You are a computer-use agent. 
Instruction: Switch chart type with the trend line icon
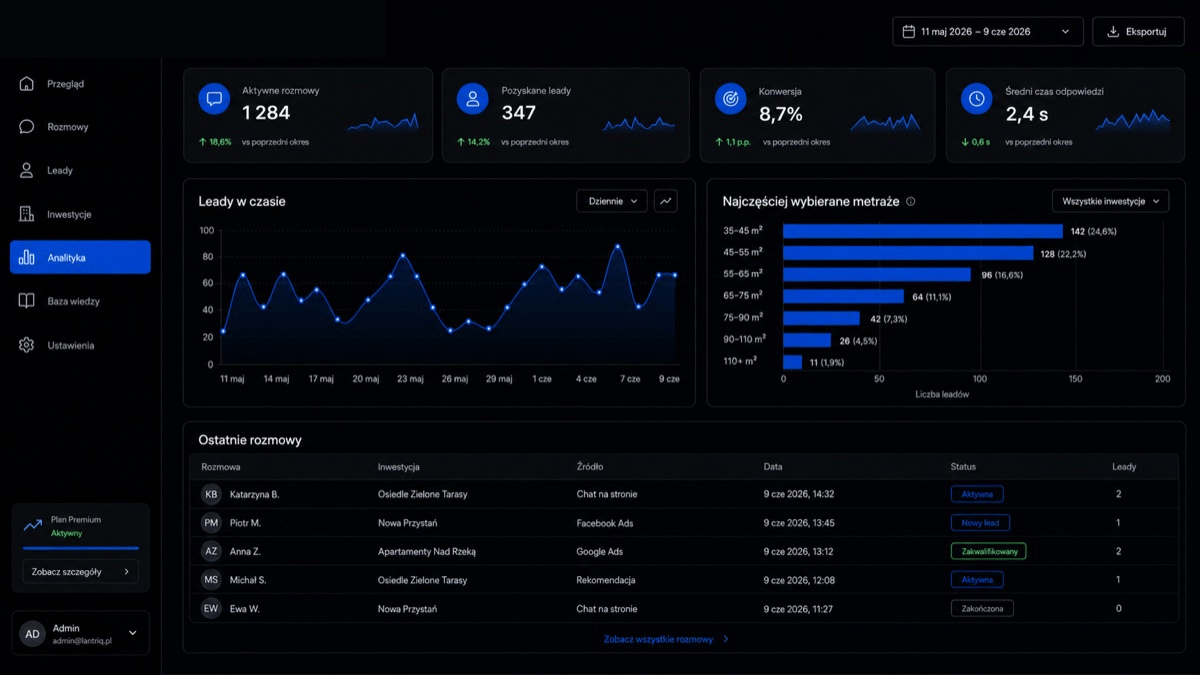click(666, 201)
